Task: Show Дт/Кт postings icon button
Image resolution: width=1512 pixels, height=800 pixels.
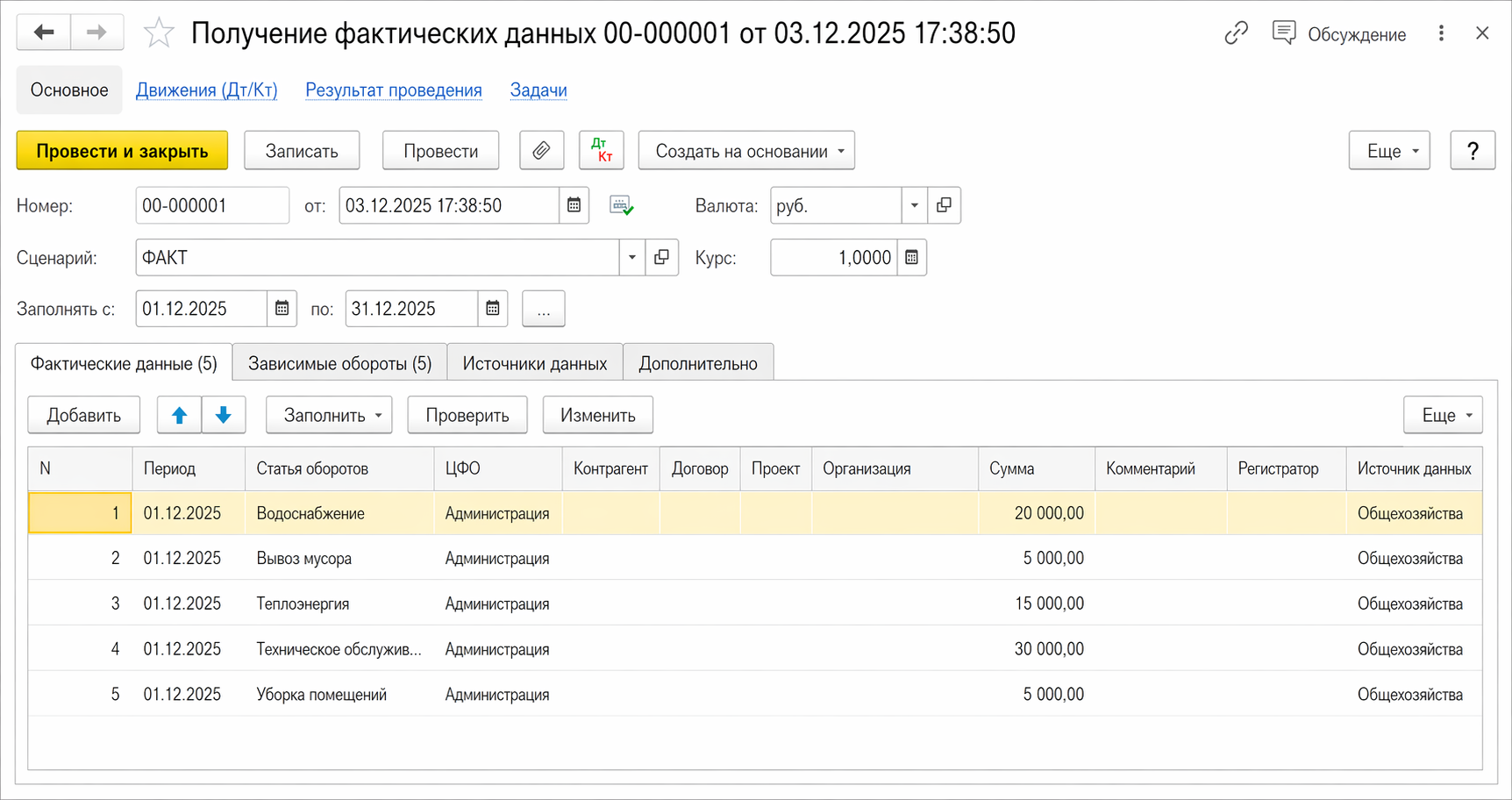Action: tap(602, 151)
